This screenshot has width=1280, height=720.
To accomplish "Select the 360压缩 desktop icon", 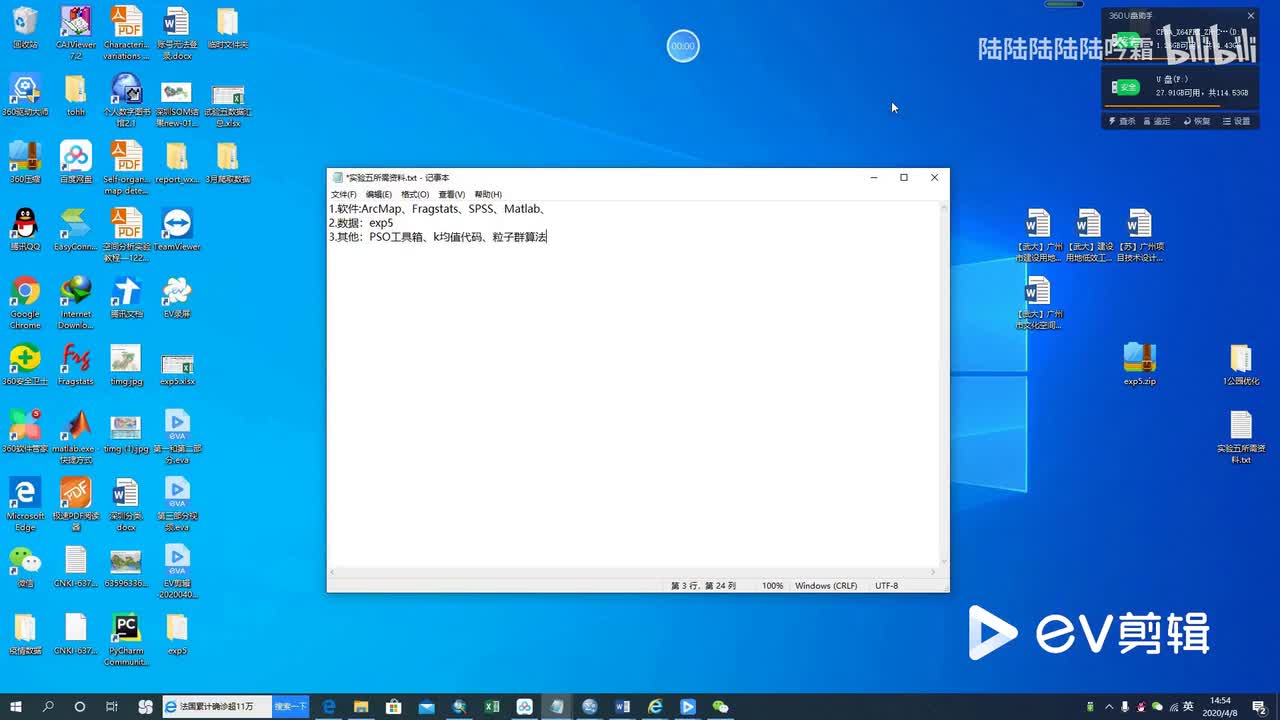I will pos(25,163).
